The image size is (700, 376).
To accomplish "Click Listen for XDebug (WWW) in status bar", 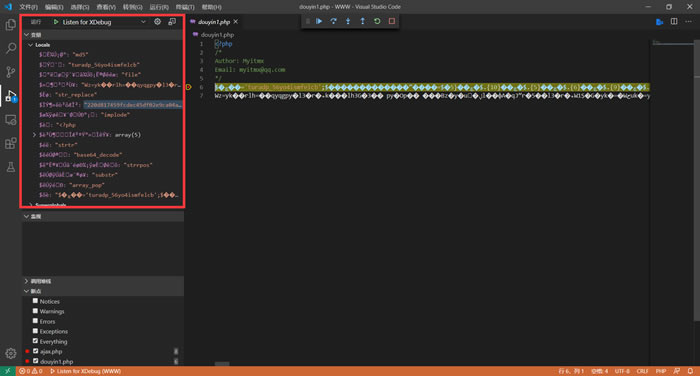I will (x=85, y=371).
